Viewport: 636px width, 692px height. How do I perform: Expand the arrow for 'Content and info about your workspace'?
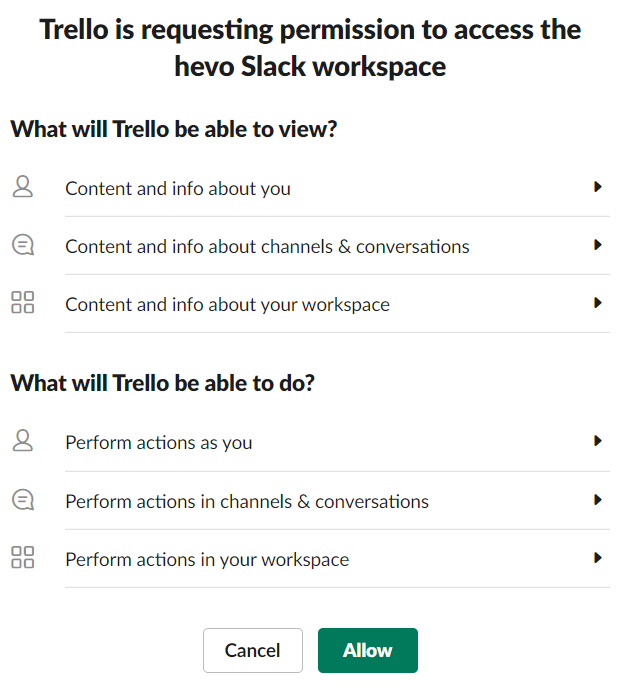[x=598, y=303]
